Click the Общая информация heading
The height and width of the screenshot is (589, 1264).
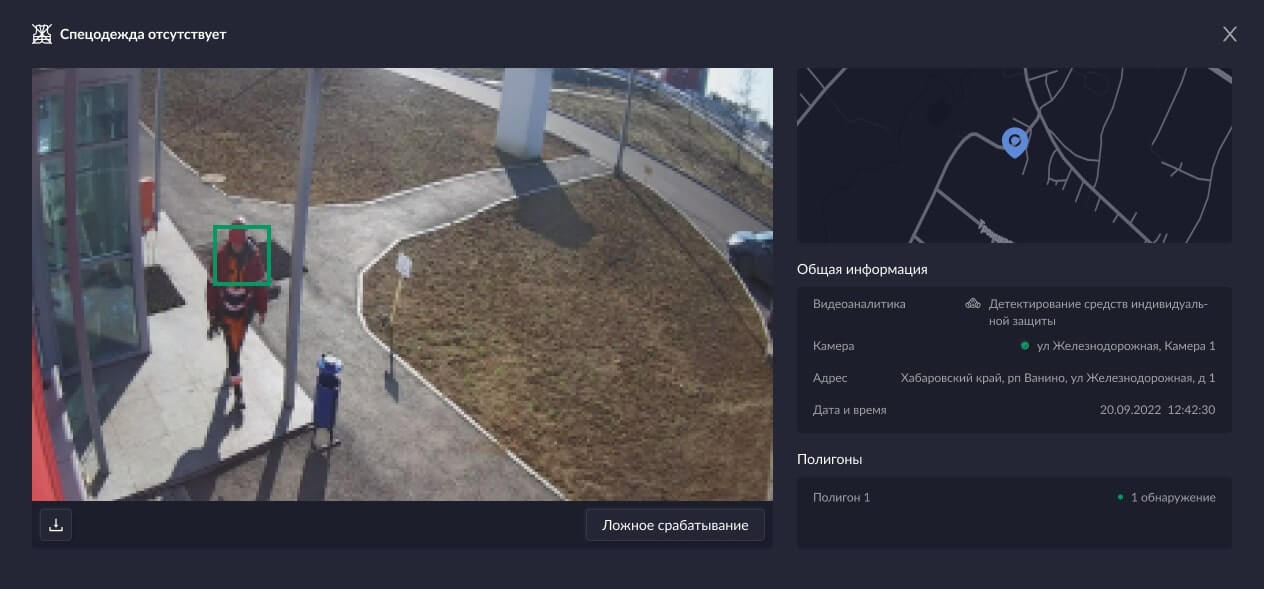click(862, 269)
